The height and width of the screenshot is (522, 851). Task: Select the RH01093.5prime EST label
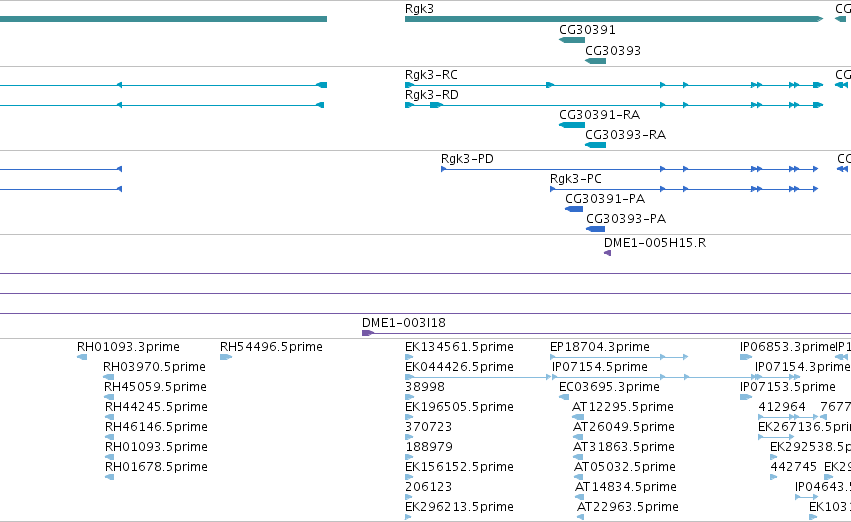click(156, 447)
